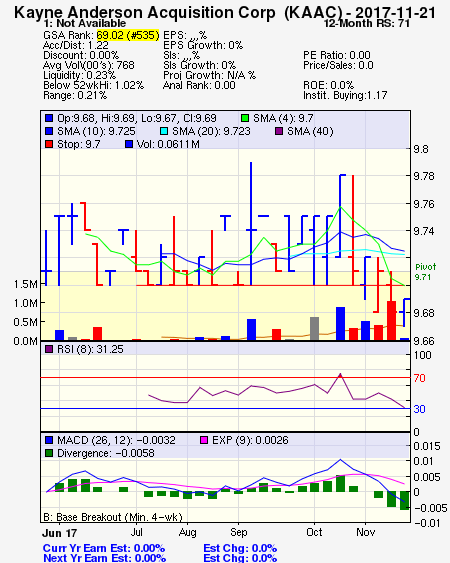Click the tallest red November volume bar
This screenshot has height=563, width=450.
click(391, 321)
